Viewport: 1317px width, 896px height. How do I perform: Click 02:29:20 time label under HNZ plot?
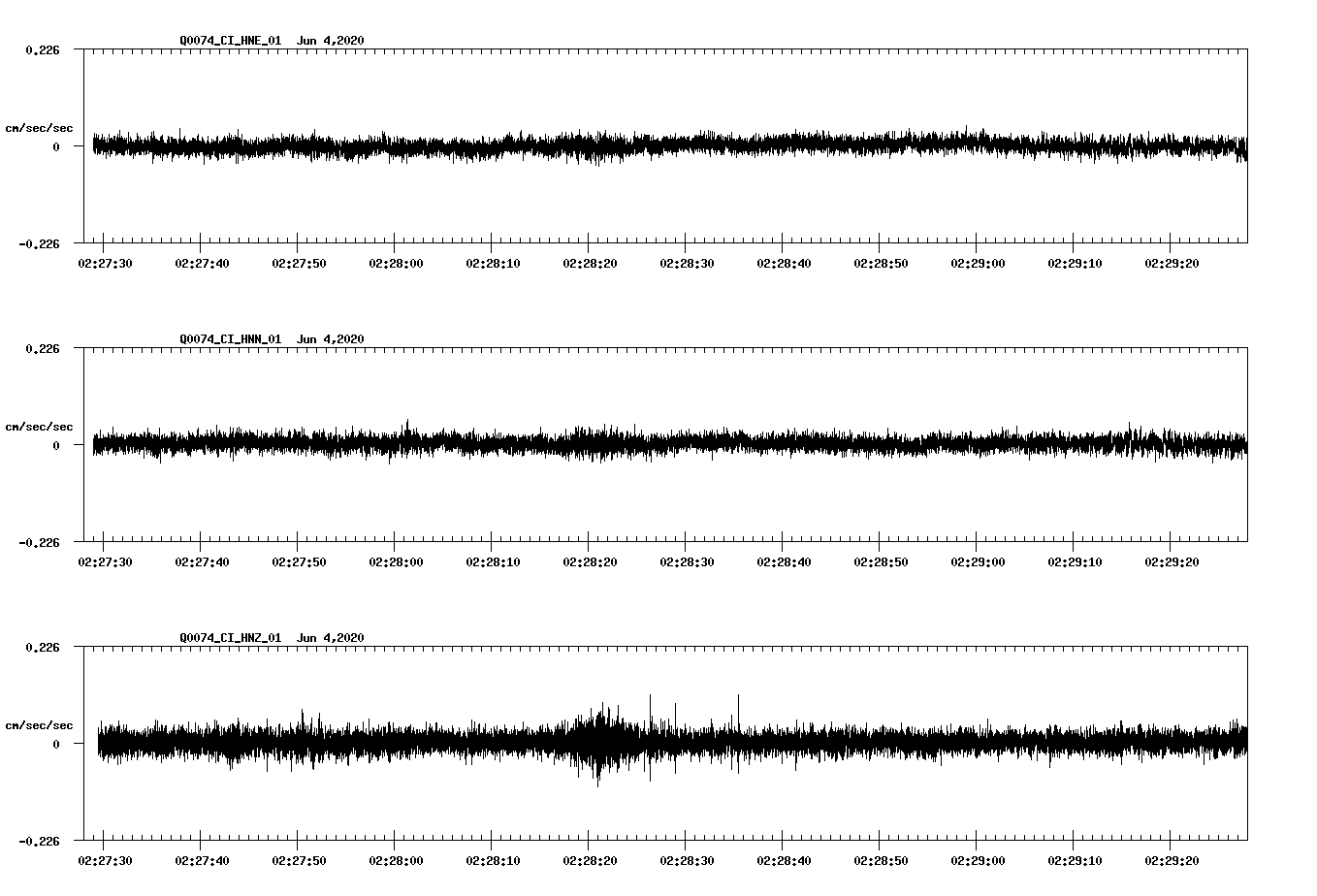coord(1172,860)
